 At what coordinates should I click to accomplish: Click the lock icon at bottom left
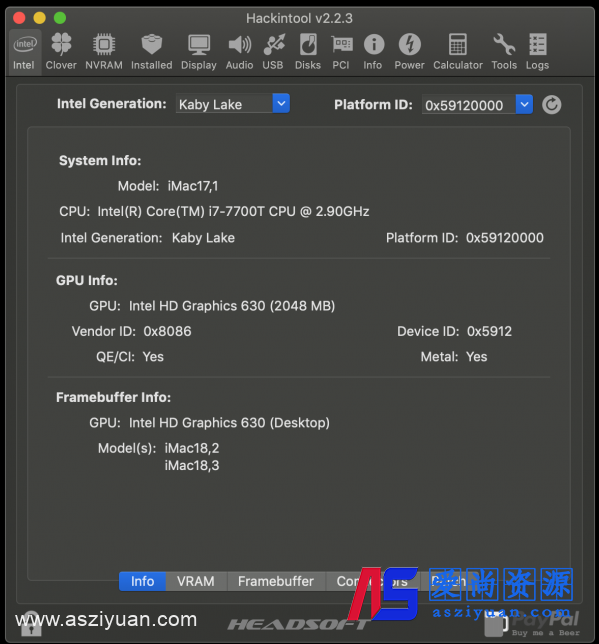click(31, 623)
